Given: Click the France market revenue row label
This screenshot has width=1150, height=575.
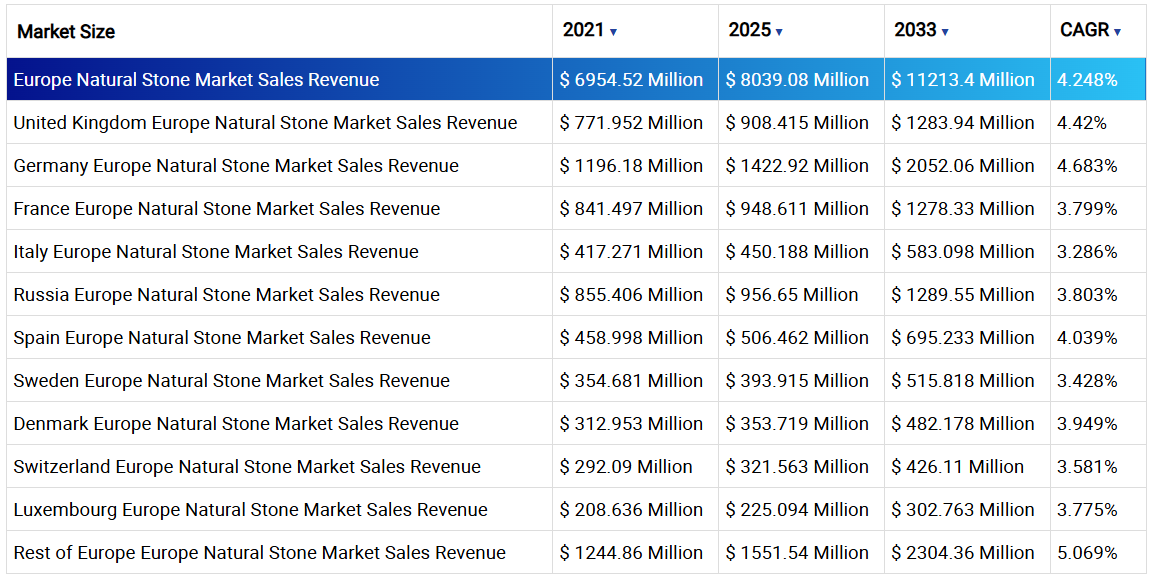Looking at the screenshot, I should click(x=227, y=209).
